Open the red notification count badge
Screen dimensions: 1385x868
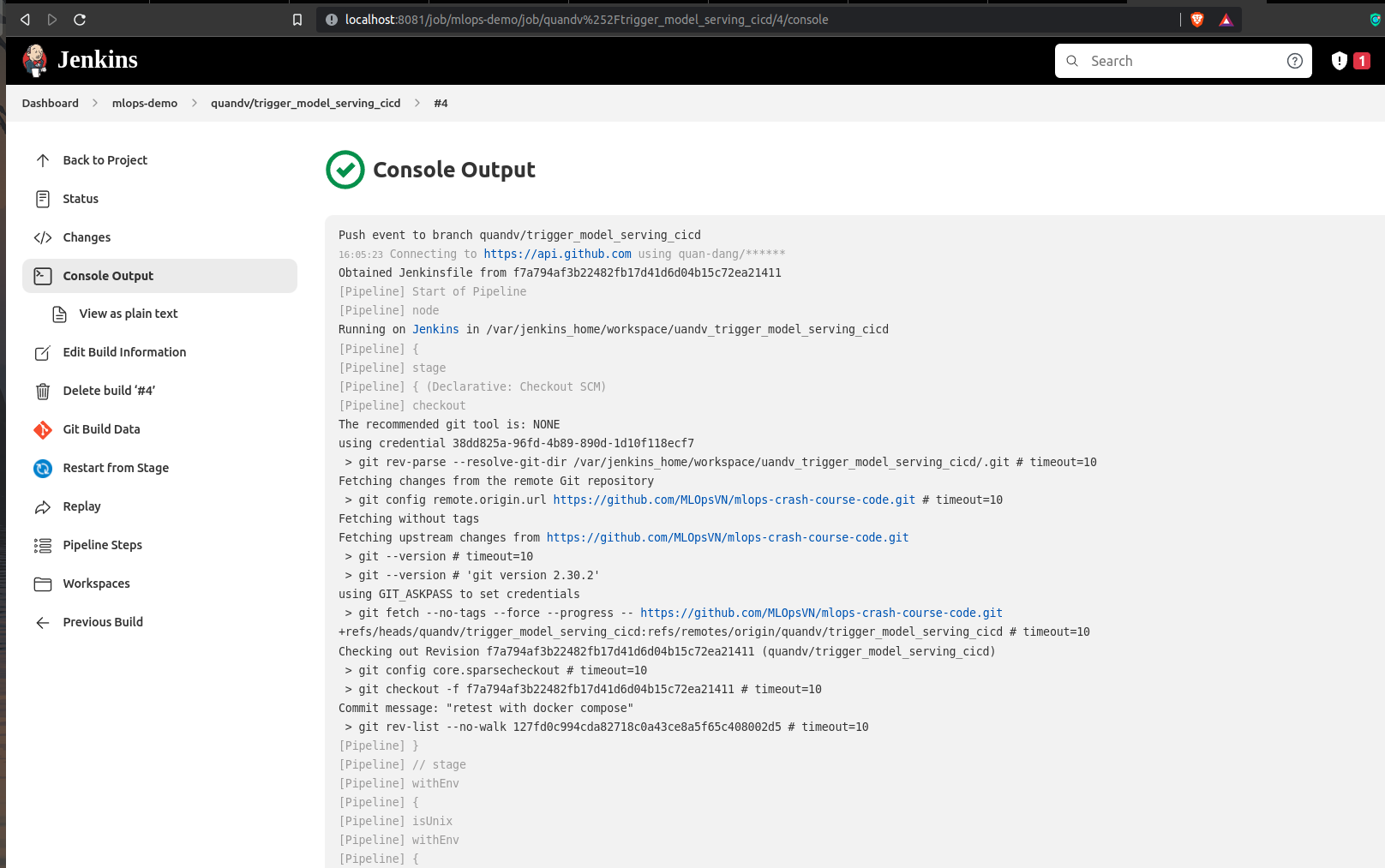tap(1362, 61)
